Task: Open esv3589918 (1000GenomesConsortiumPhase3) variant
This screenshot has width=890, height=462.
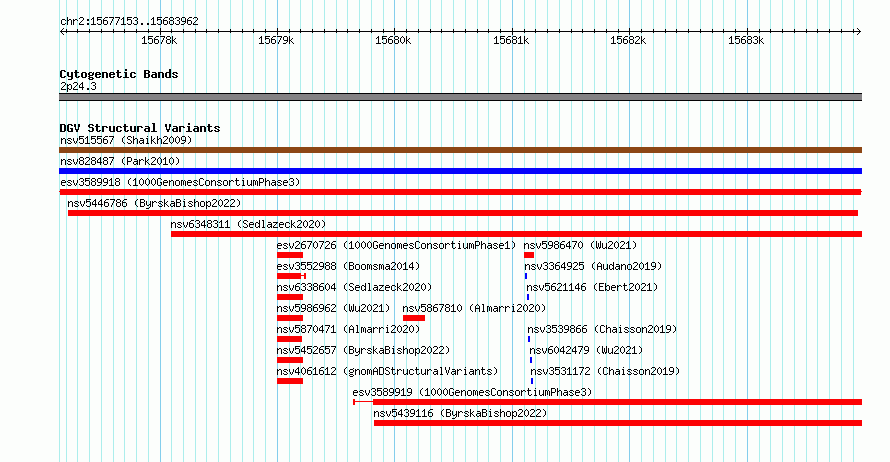Action: (180, 182)
